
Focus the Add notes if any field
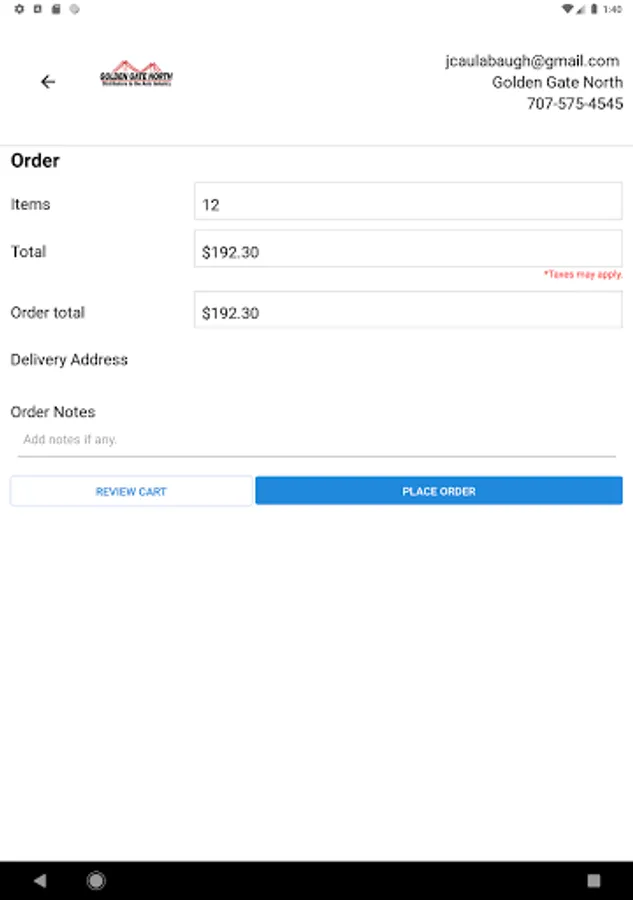click(x=316, y=440)
